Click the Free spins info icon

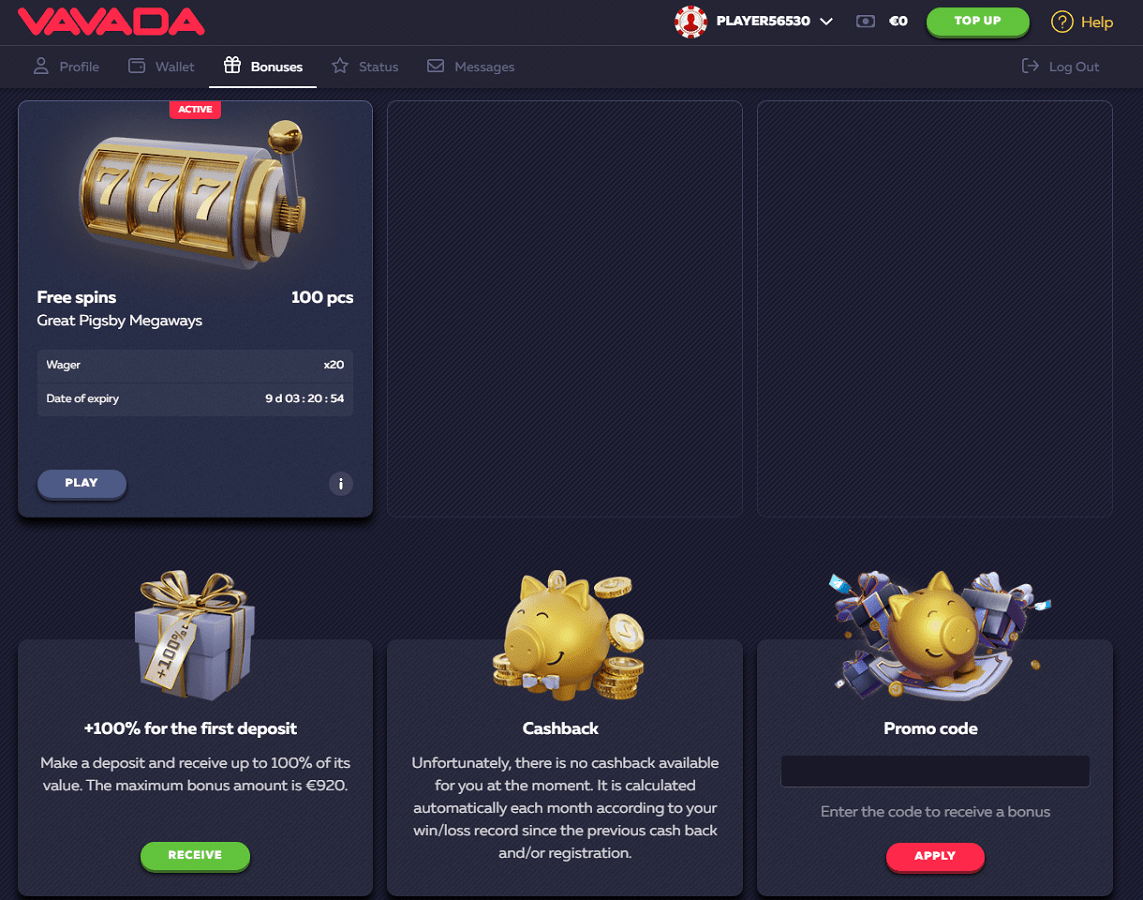point(340,484)
